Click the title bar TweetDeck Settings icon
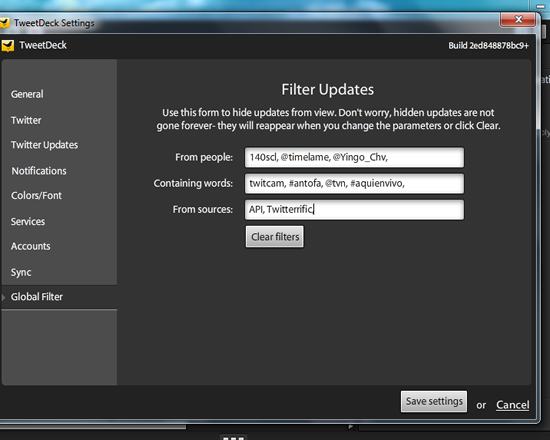This screenshot has height=440, width=550. 4,23
